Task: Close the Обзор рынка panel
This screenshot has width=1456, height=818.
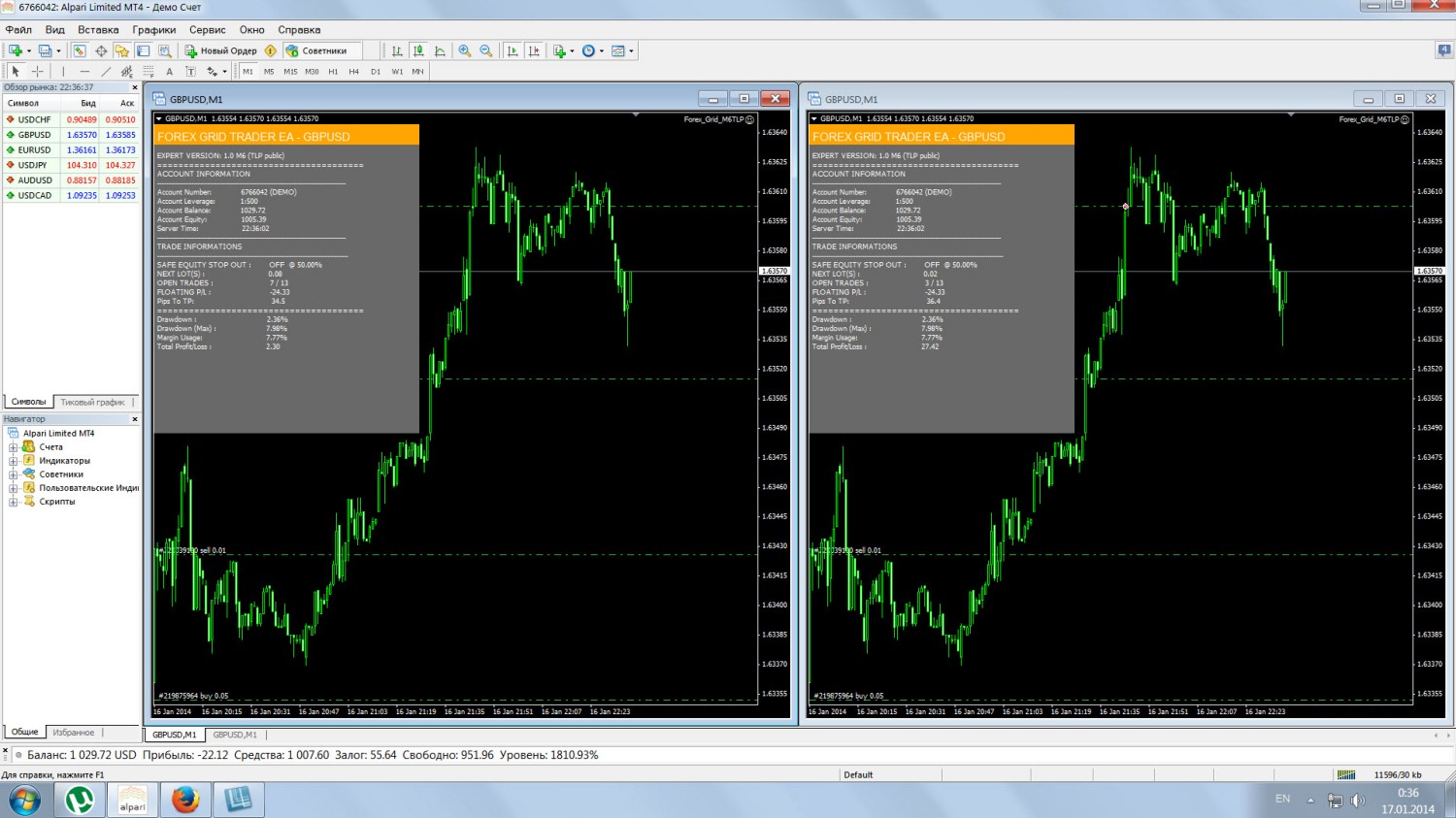Action: (x=135, y=87)
